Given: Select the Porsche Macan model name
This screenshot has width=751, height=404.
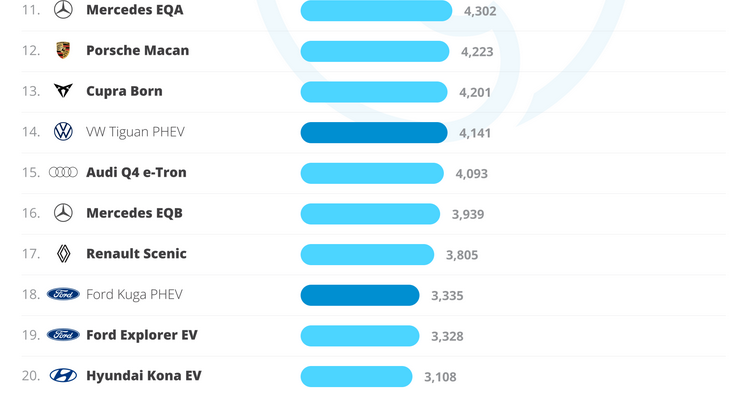Looking at the screenshot, I should coord(137,50).
